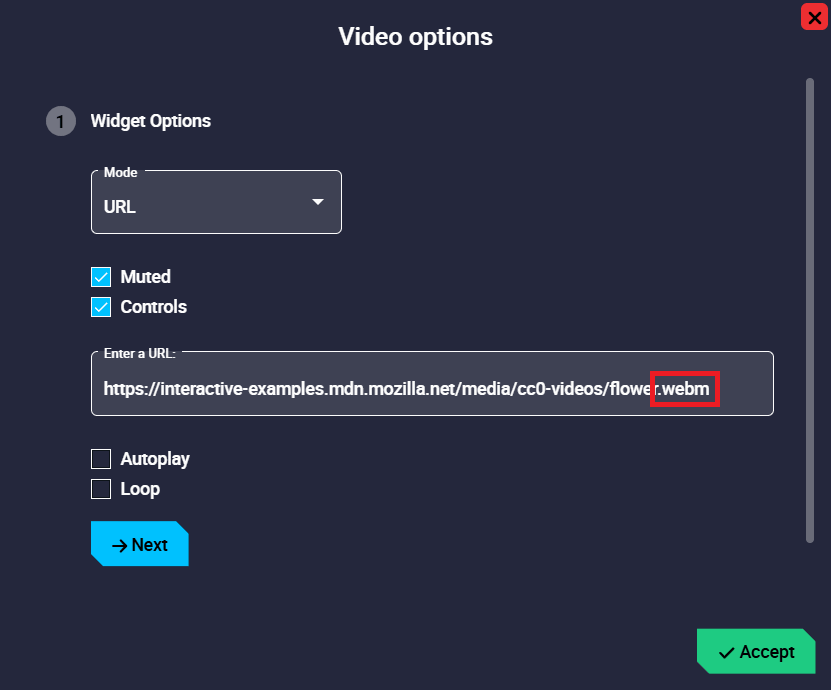Screen dimensions: 831x690
Task: Click the dialog's vertical scrollbar
Action: [809, 310]
